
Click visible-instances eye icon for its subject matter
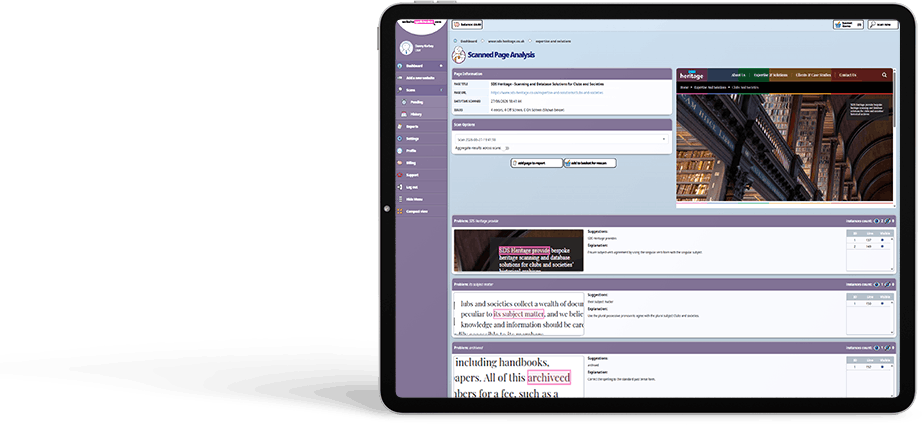(x=877, y=284)
